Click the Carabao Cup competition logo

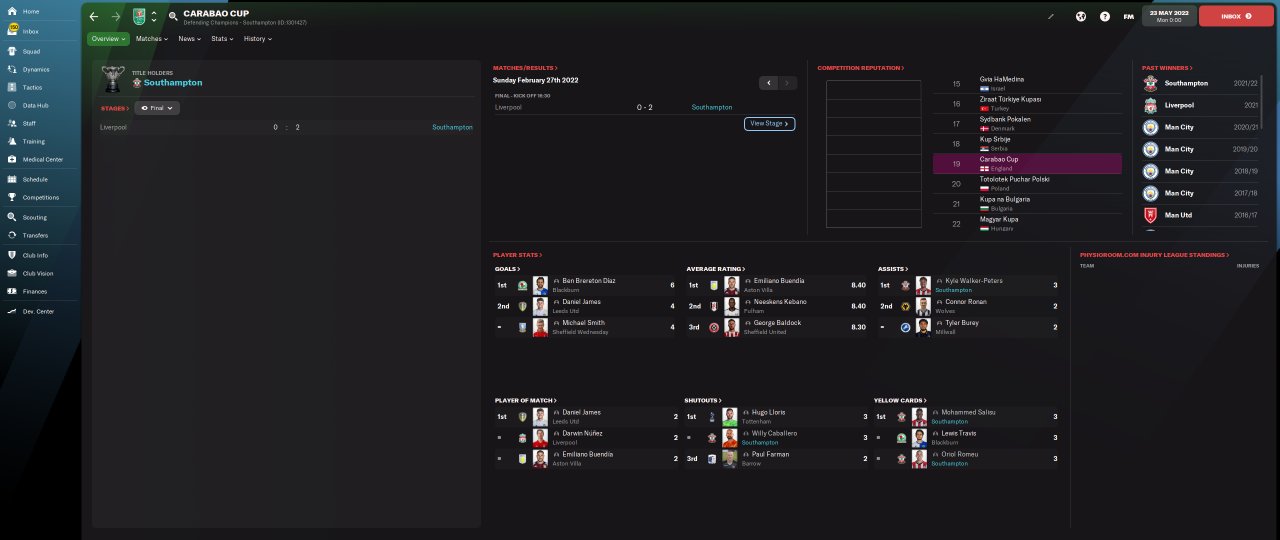pos(139,17)
